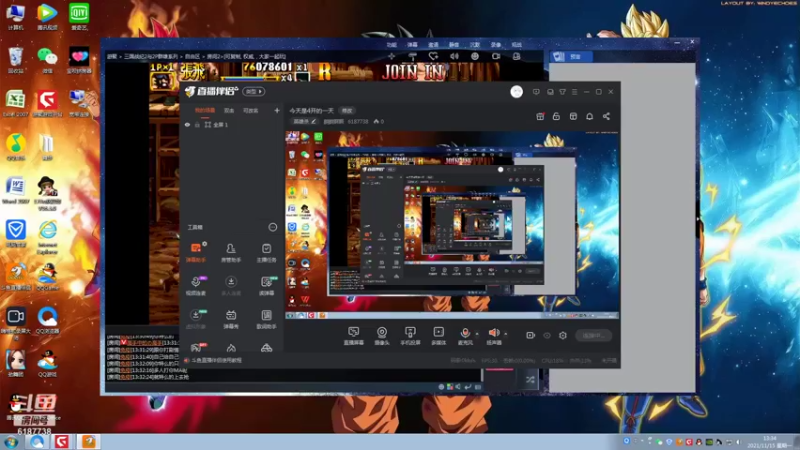Screen dimensions: 800x450
Task: Open the Windows Start button
Action: coord(11,442)
